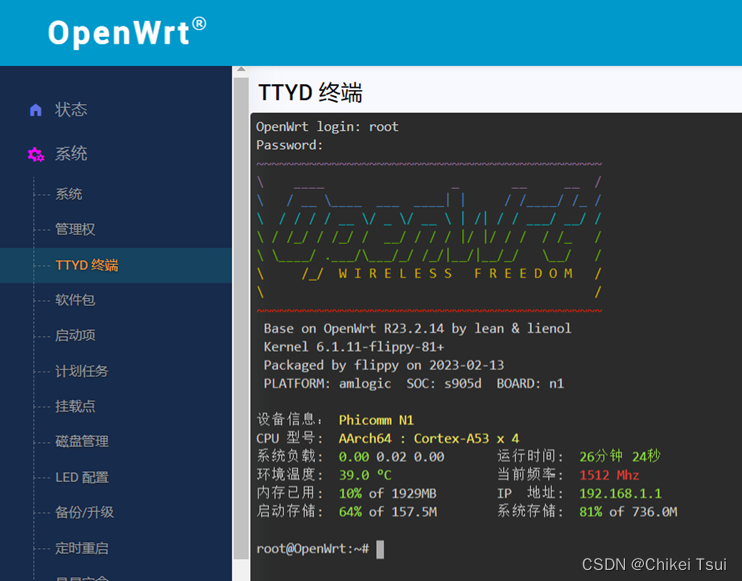Click the '10% of 1929MB' memory value
Image resolution: width=742 pixels, height=581 pixels.
click(x=388, y=493)
